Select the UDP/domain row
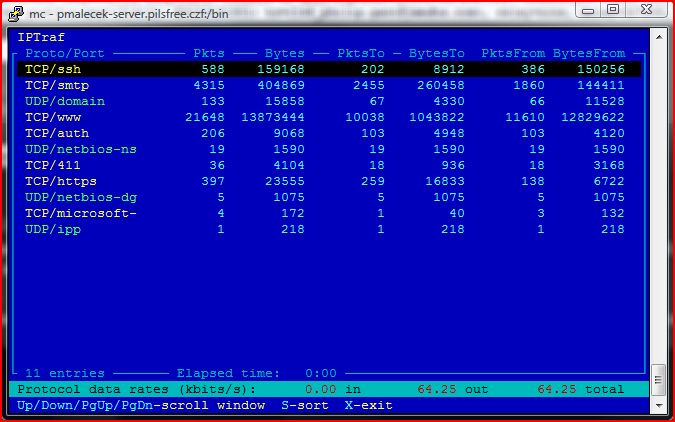 pos(329,101)
